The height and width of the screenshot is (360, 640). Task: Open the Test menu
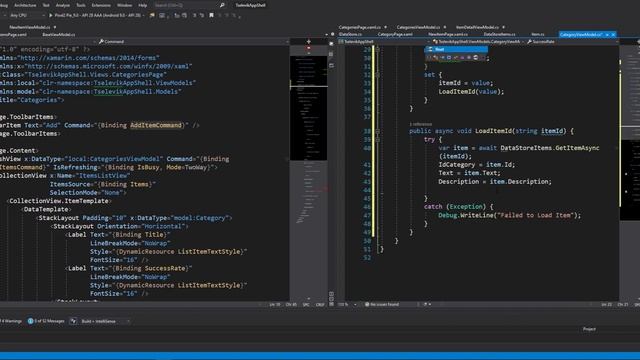[x=46, y=5]
